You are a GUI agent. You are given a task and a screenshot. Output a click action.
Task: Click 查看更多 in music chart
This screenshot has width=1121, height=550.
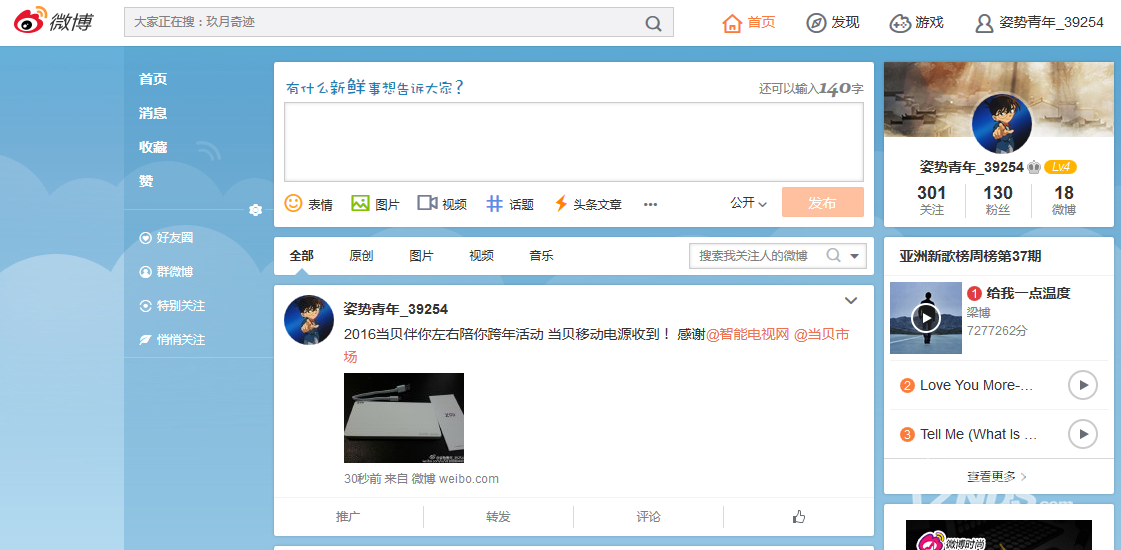(x=997, y=476)
